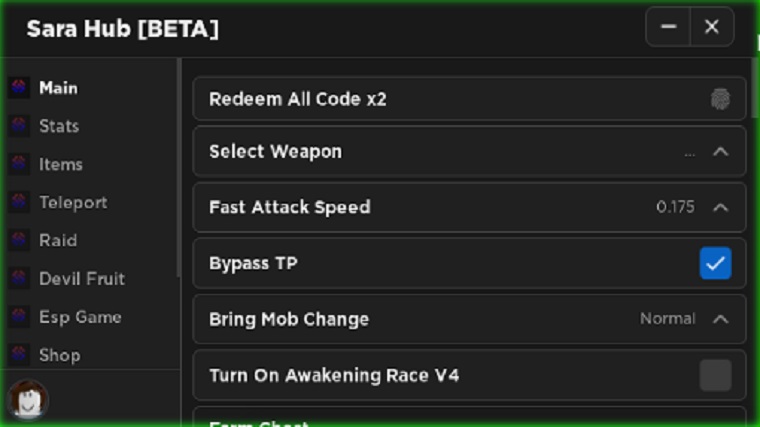Minimize the Sara Hub window
The height and width of the screenshot is (427, 760).
(x=669, y=27)
